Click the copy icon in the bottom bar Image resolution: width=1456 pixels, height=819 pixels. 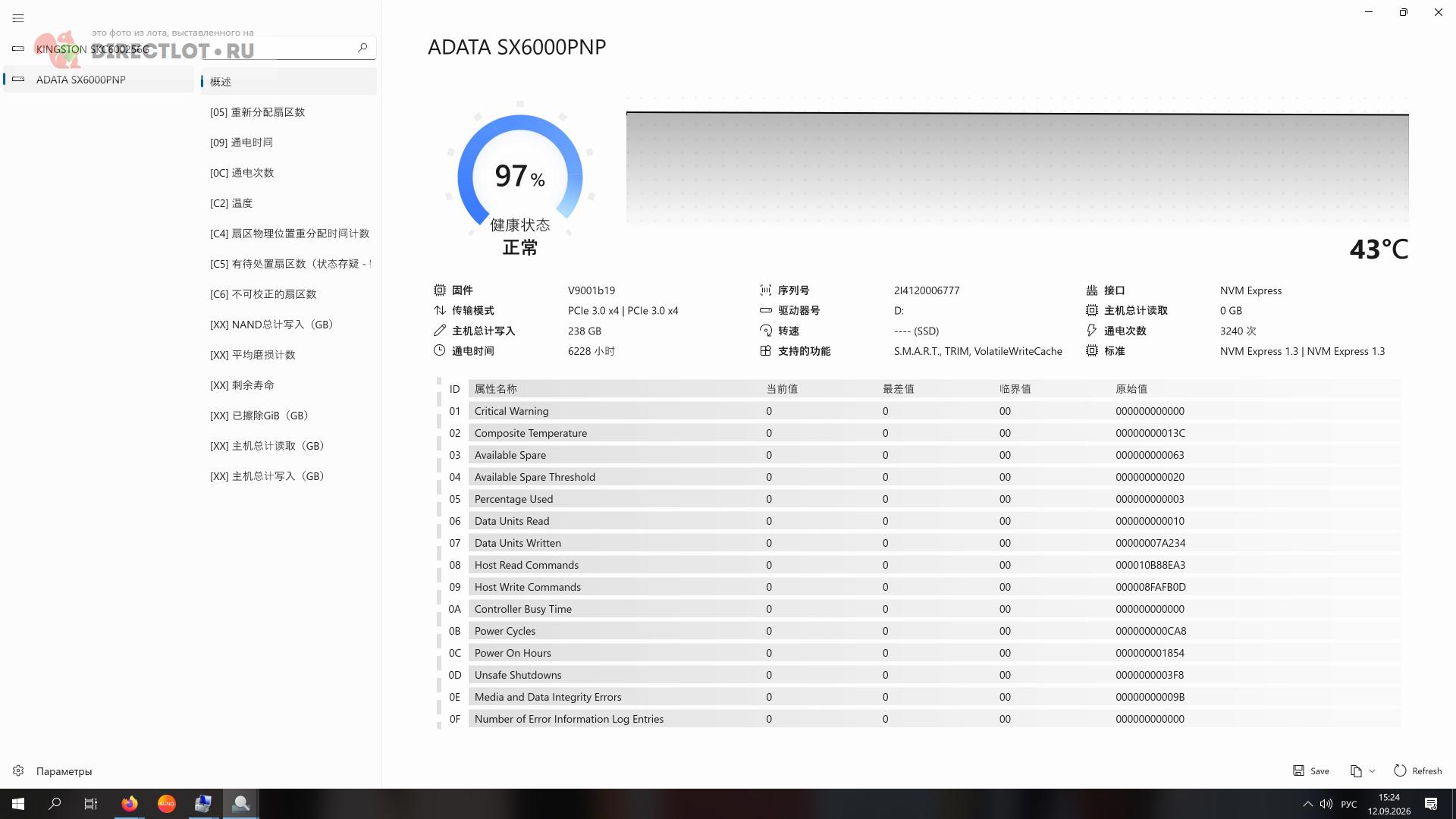[x=1356, y=771]
